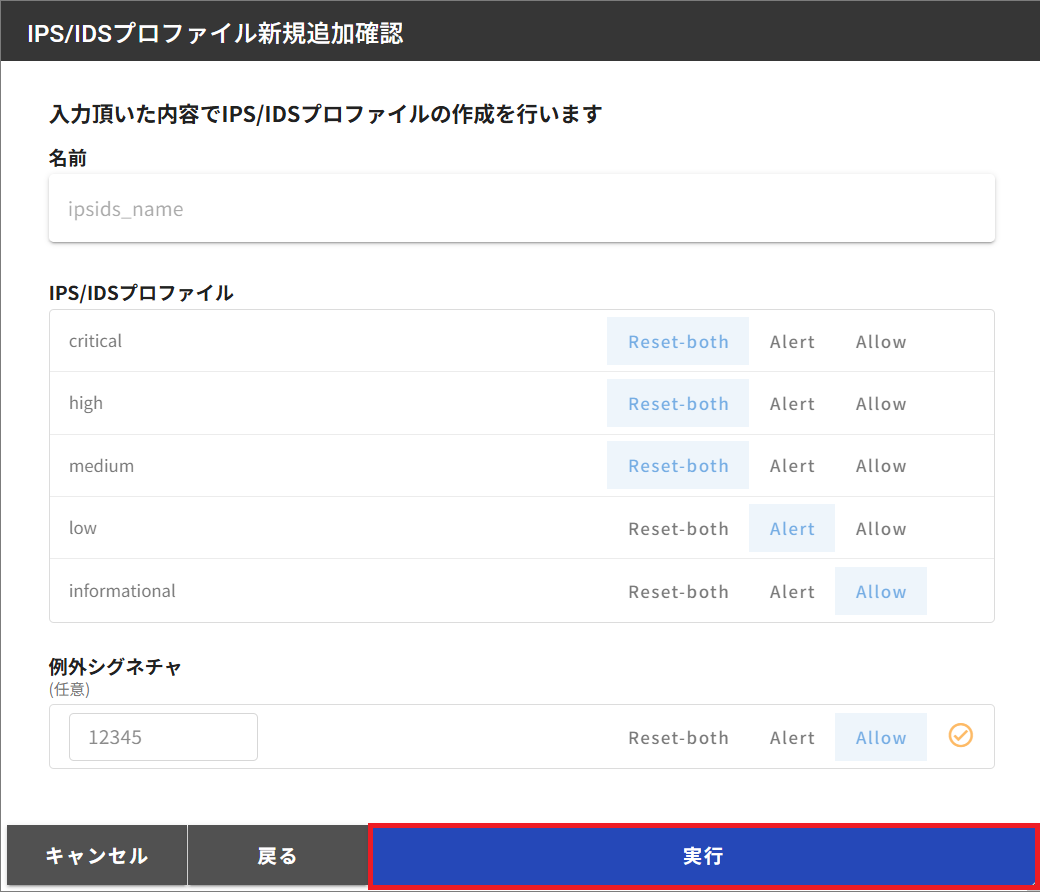Click the Reset-both selection on medium row

678,465
